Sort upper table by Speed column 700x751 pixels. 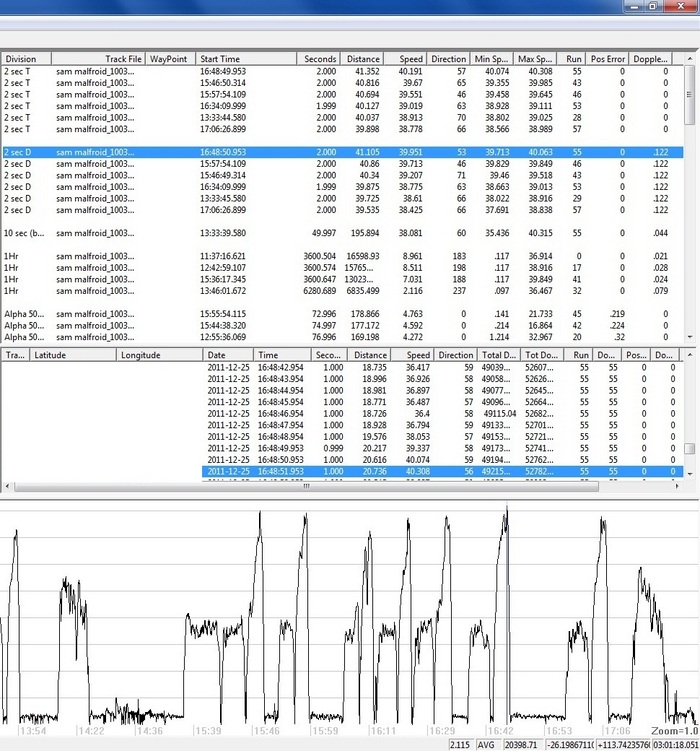(x=406, y=59)
